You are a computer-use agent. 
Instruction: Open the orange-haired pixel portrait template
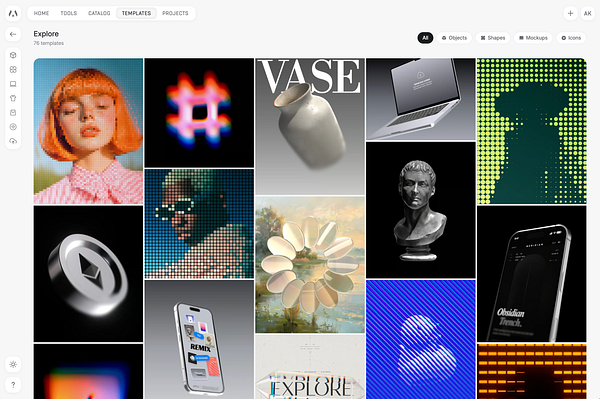point(88,131)
